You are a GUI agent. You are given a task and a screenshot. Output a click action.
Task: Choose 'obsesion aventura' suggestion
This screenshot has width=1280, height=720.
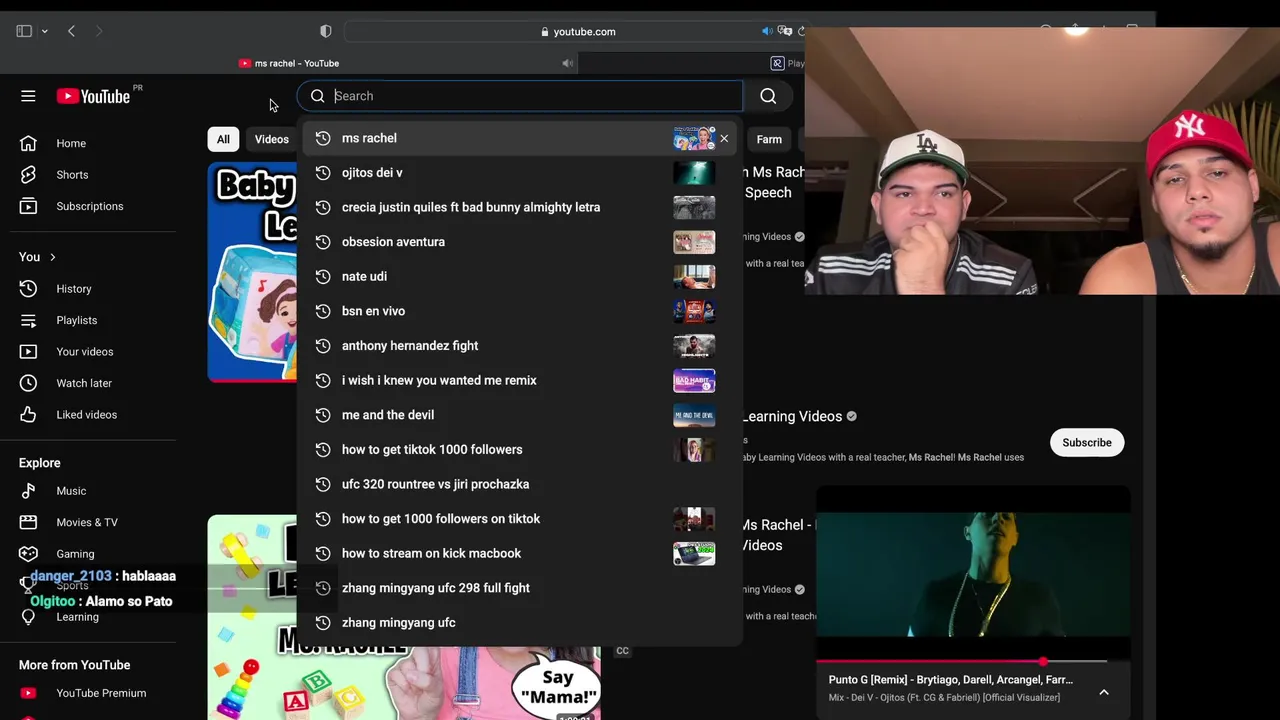[519, 242]
